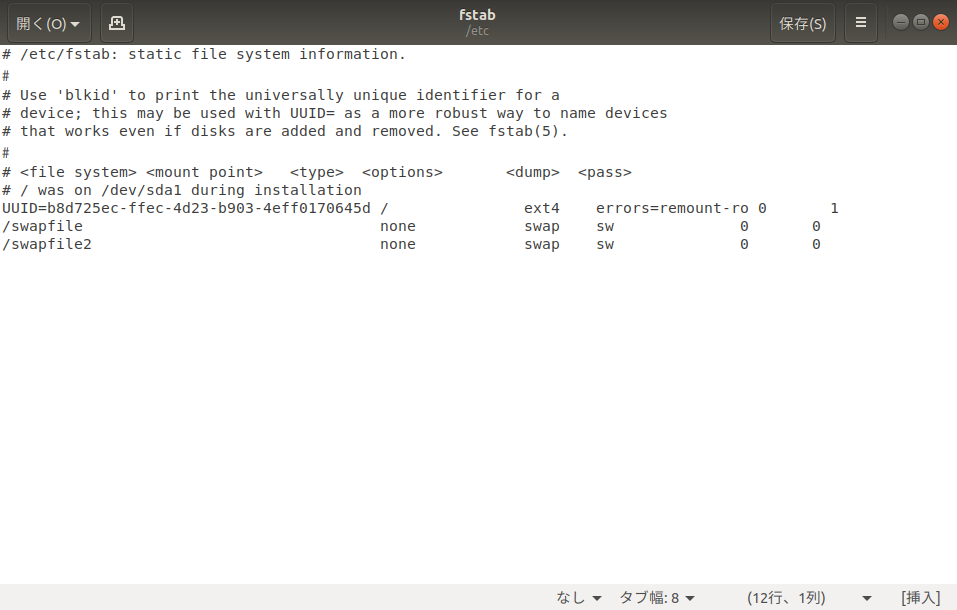Open the 開く(O) file chooser dropdown

coord(48,22)
